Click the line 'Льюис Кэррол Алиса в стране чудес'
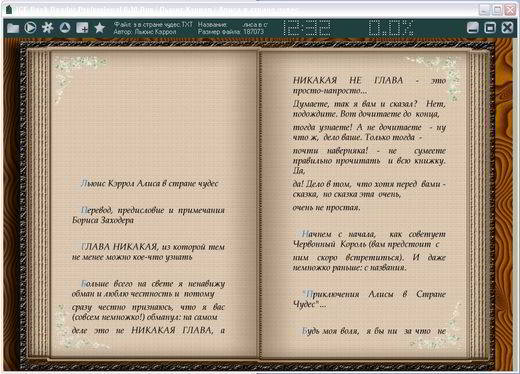Viewport: 520px width, 374px height. [149, 184]
